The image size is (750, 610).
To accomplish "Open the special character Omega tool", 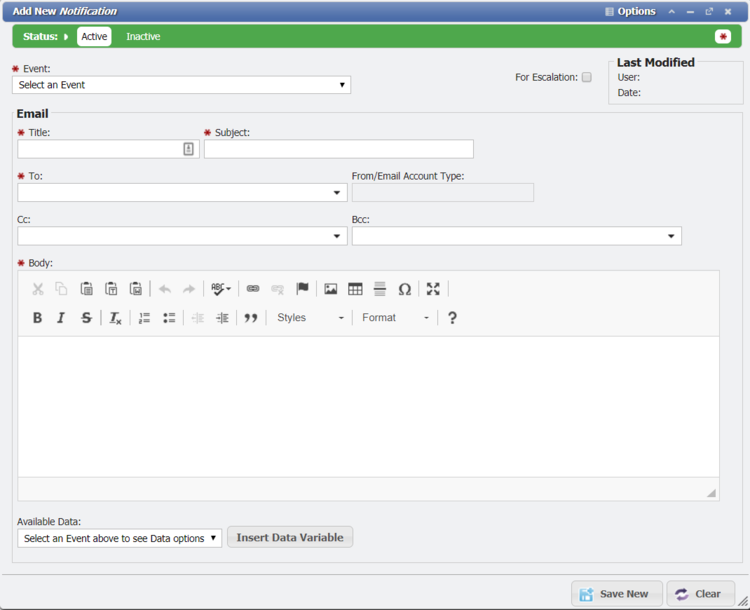I will click(x=404, y=289).
